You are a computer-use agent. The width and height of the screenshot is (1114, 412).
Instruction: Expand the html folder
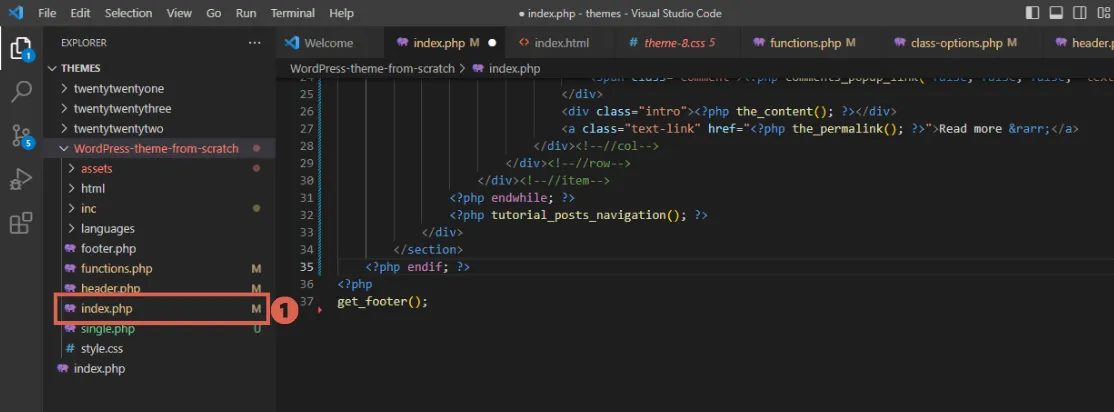click(93, 188)
